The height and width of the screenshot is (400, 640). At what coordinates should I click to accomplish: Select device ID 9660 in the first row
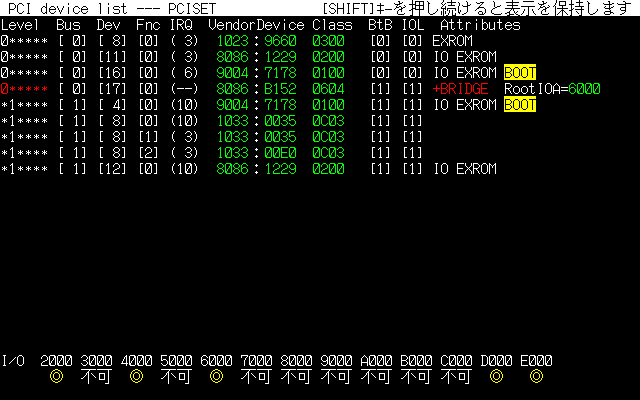click(280, 41)
